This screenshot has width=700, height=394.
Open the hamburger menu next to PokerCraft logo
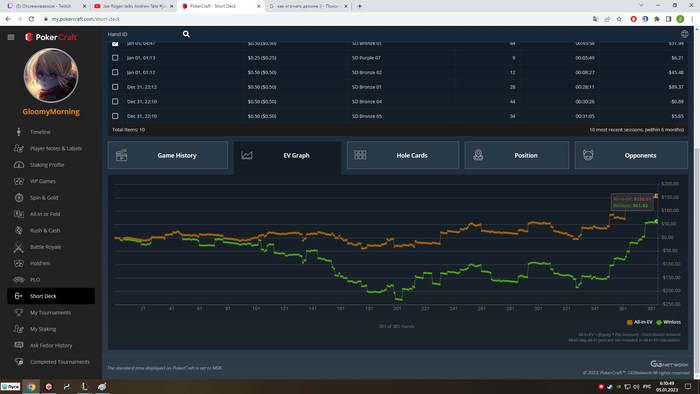click(11, 37)
